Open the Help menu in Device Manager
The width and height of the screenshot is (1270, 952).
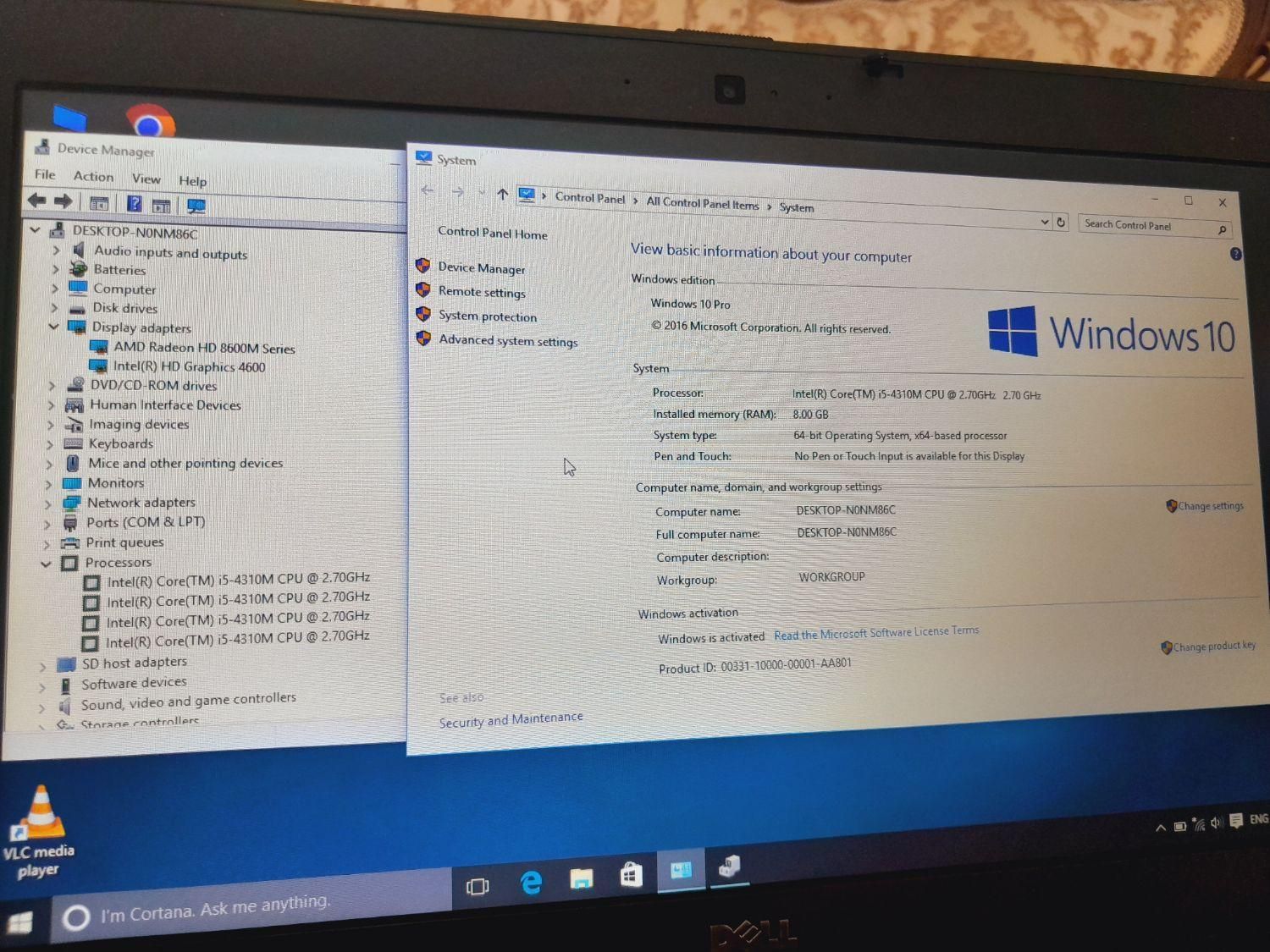tap(192, 180)
